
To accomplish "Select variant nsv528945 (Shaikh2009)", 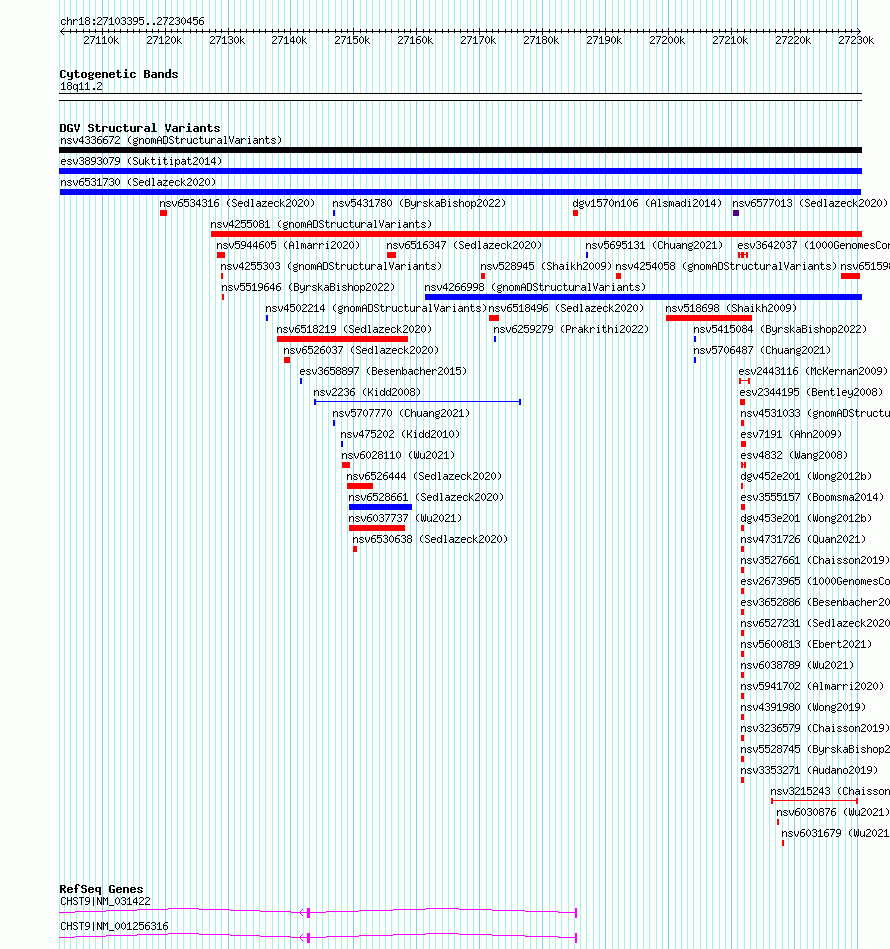I will click(x=546, y=266).
